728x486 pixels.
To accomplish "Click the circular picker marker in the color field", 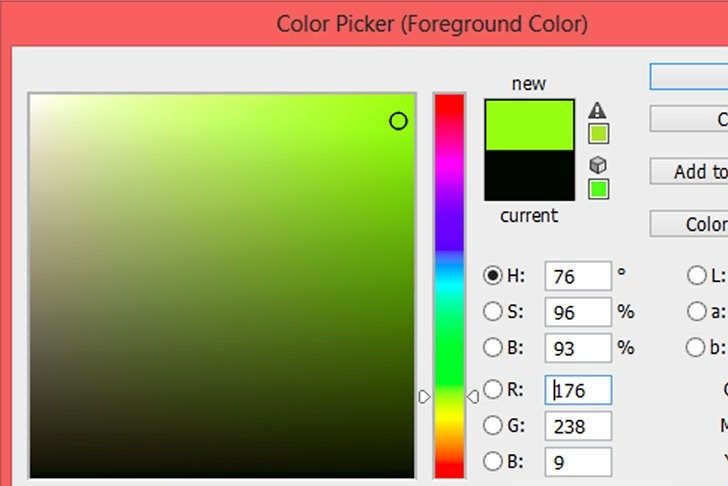I will pos(398,121).
